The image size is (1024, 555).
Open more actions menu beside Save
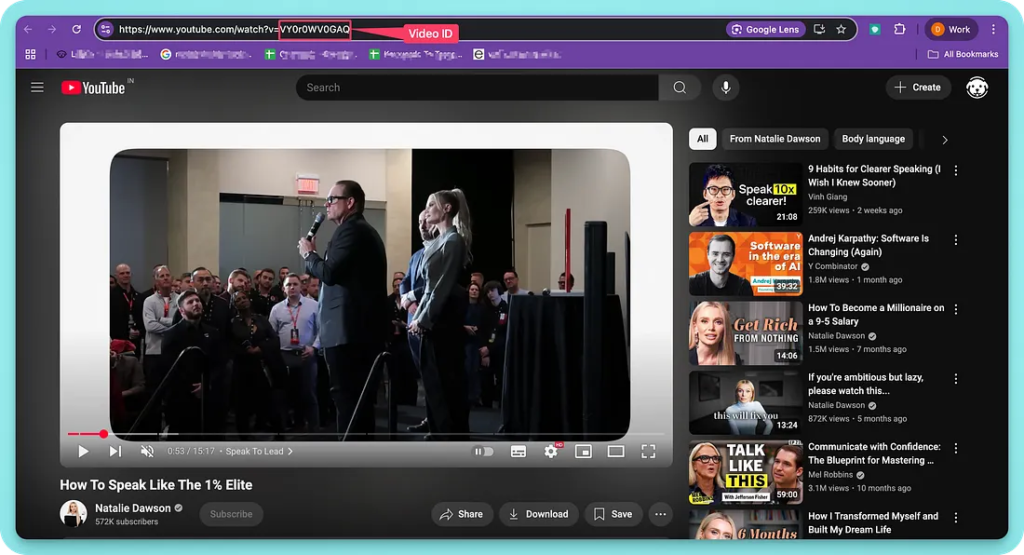coord(660,514)
